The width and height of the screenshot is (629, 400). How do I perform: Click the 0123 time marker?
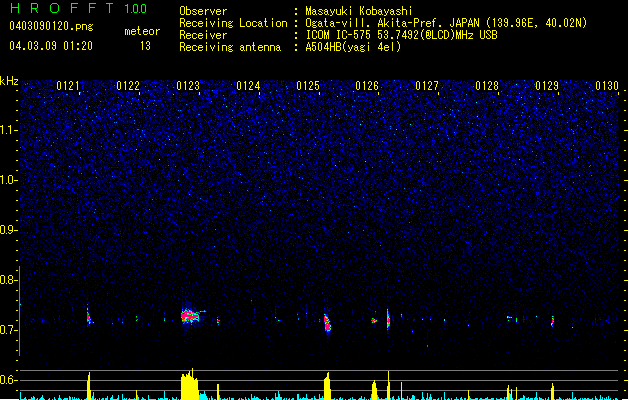click(x=188, y=86)
